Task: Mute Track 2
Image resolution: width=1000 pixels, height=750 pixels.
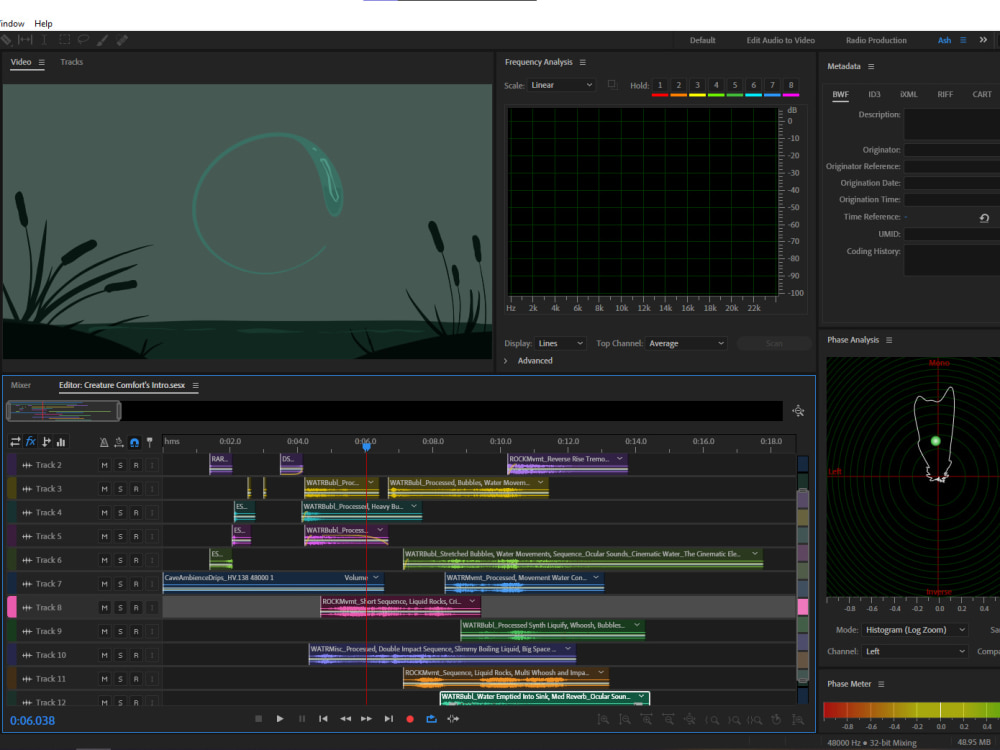Action: pos(105,465)
